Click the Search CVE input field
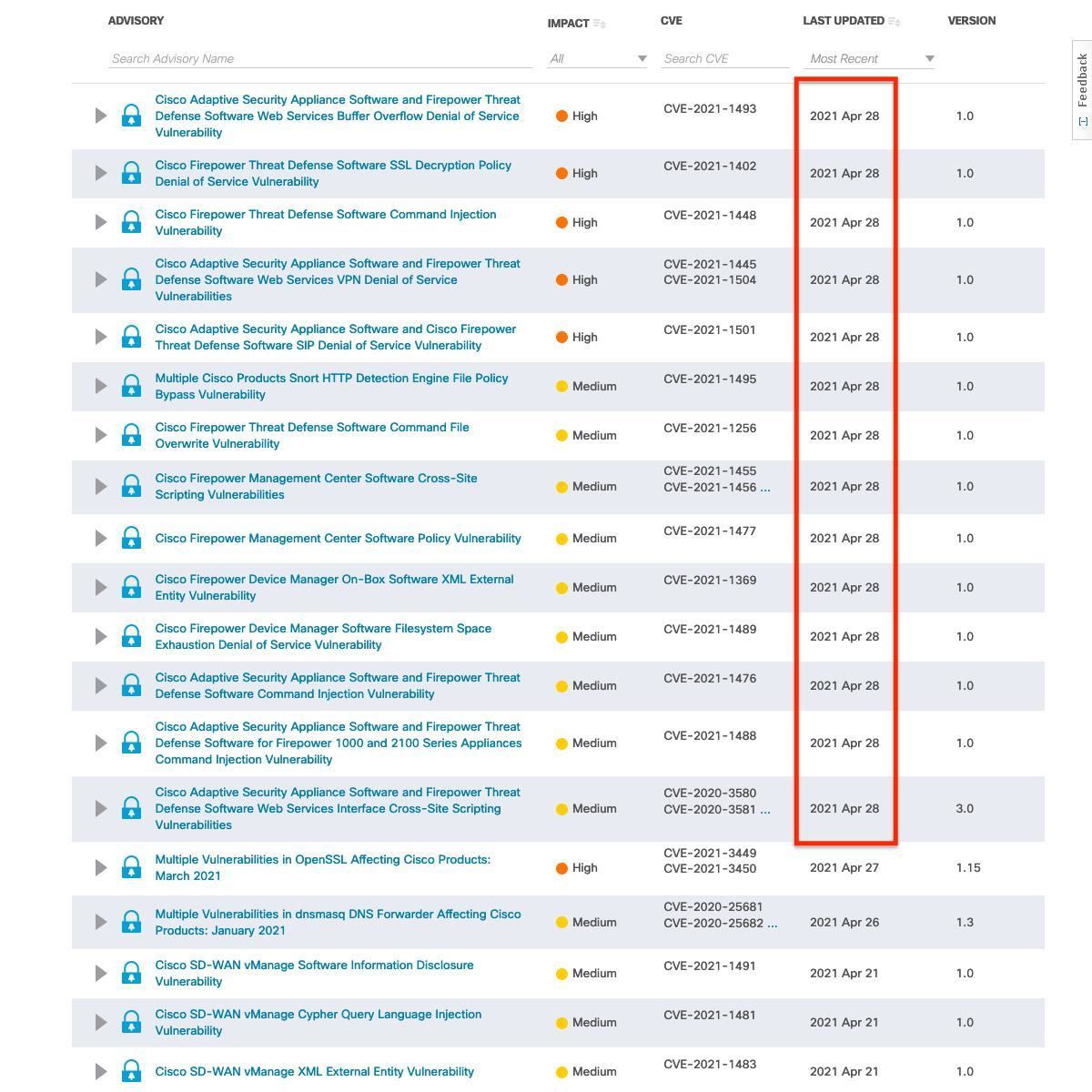 [724, 58]
